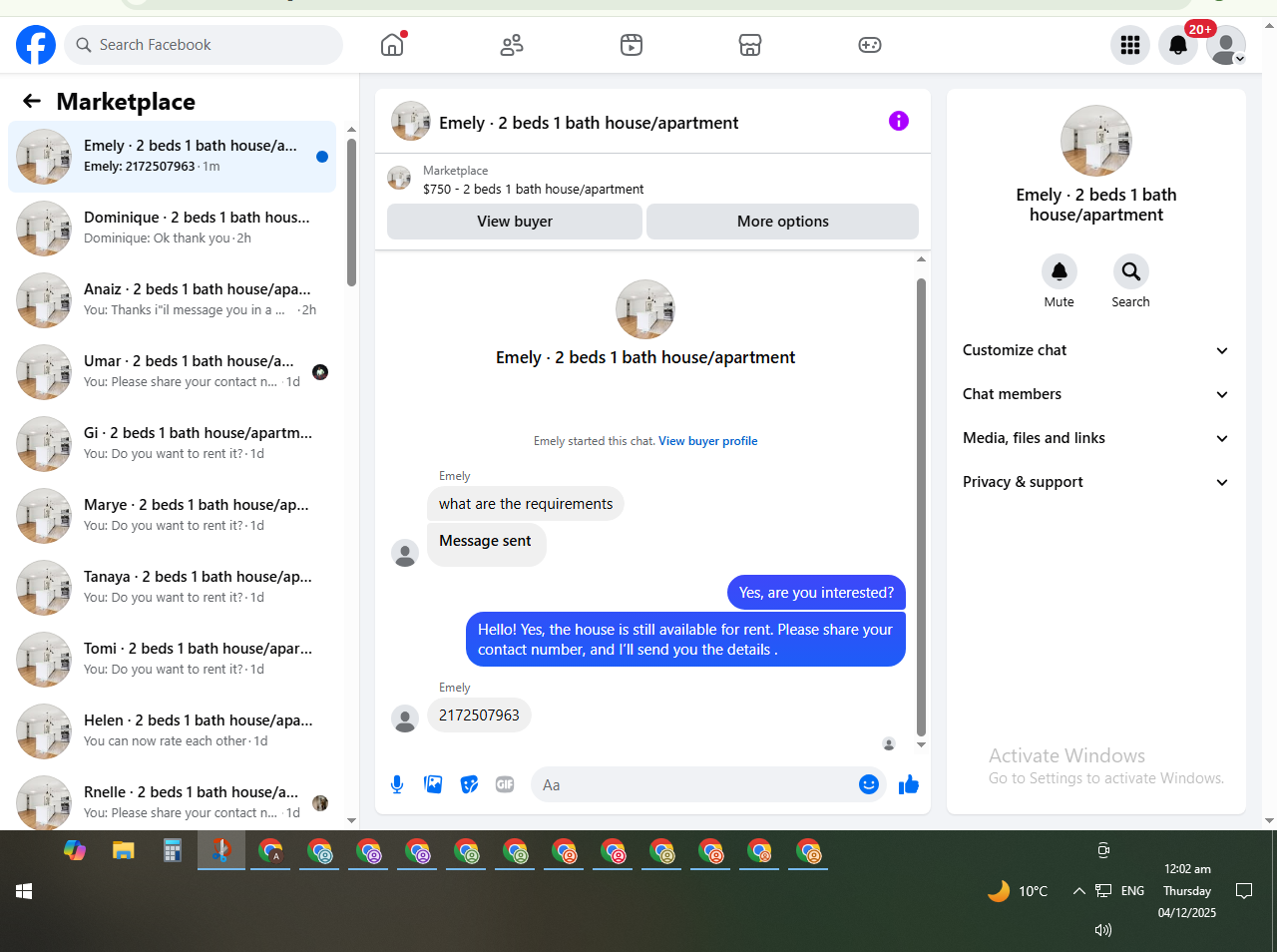Click the 'what are the requirements' message
The width and height of the screenshot is (1277, 952).
[x=526, y=504]
